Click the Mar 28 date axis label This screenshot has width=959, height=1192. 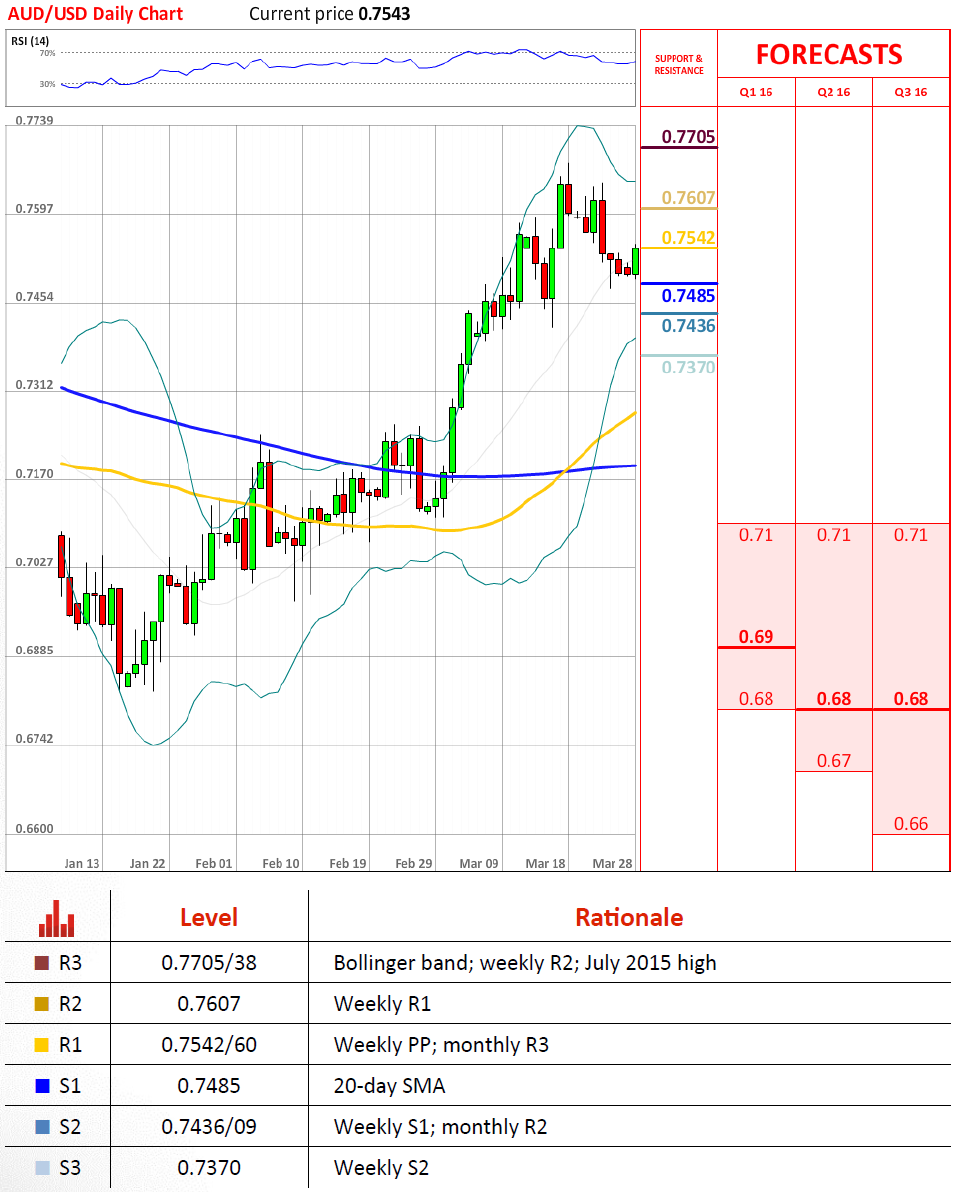(x=612, y=864)
